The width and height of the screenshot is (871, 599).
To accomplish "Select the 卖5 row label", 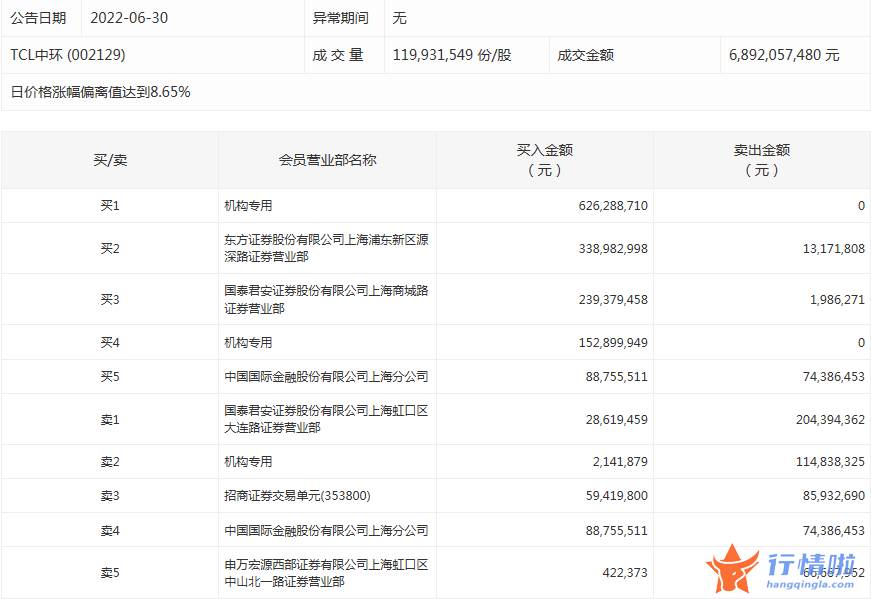I will (110, 572).
